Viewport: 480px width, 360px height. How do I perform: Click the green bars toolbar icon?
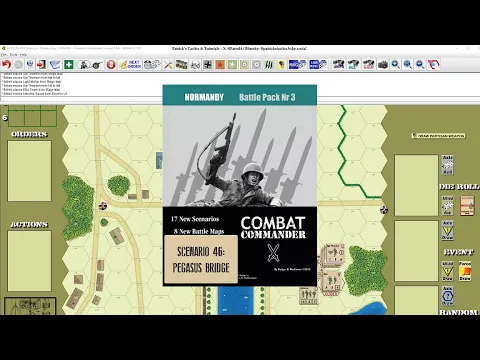coord(269,64)
